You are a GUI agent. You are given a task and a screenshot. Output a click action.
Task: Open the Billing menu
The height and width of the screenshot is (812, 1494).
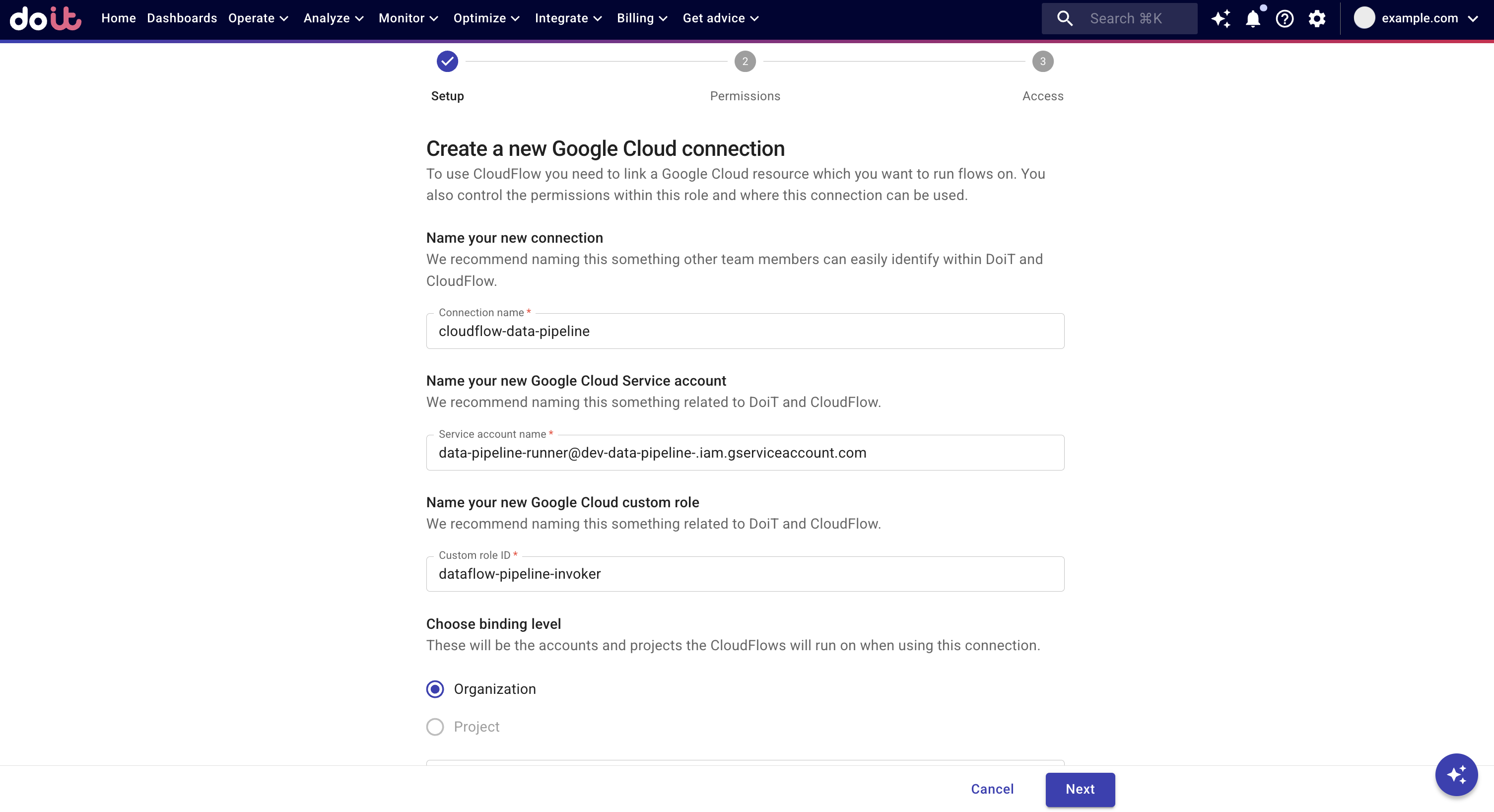[641, 18]
